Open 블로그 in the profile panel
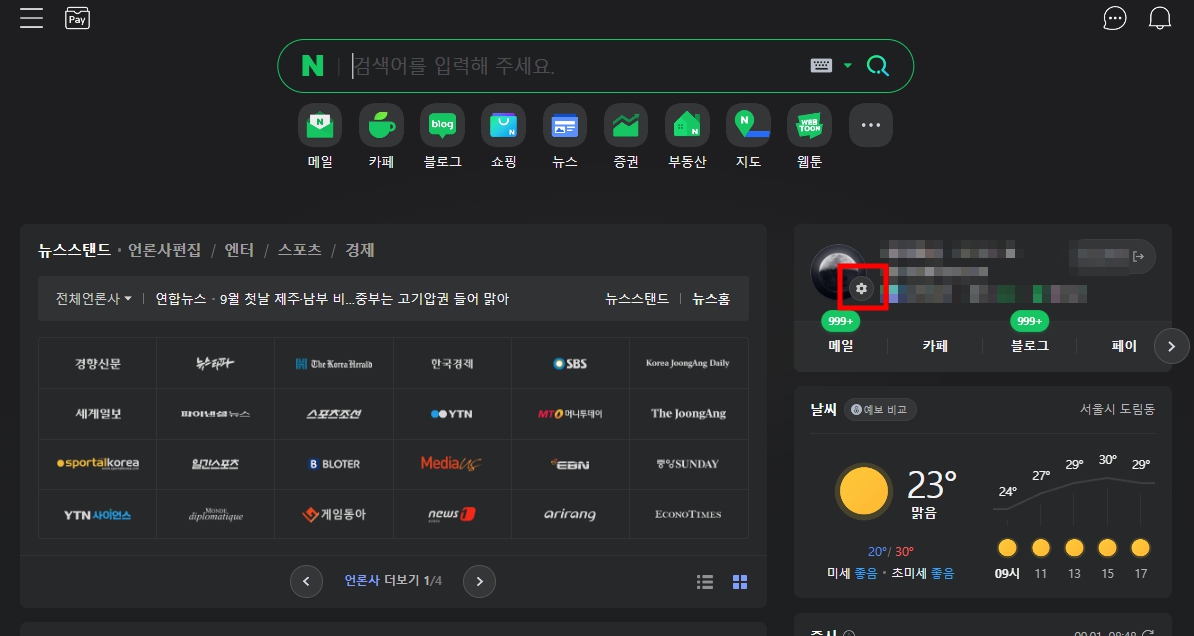The image size is (1194, 636). pos(1030,345)
